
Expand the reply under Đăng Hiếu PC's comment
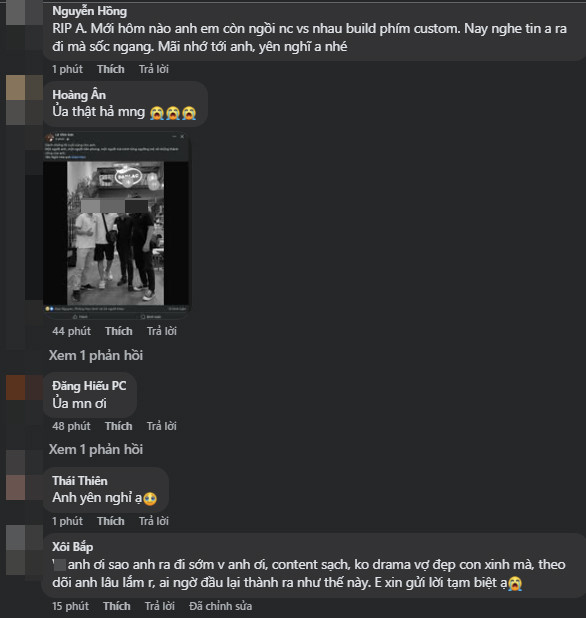tap(96, 449)
